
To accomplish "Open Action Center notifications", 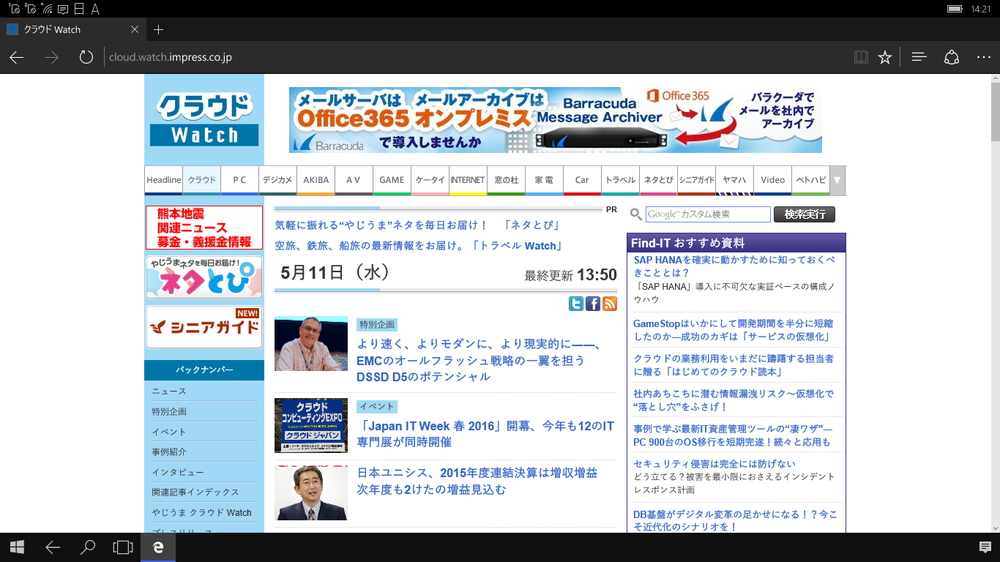I will [985, 547].
